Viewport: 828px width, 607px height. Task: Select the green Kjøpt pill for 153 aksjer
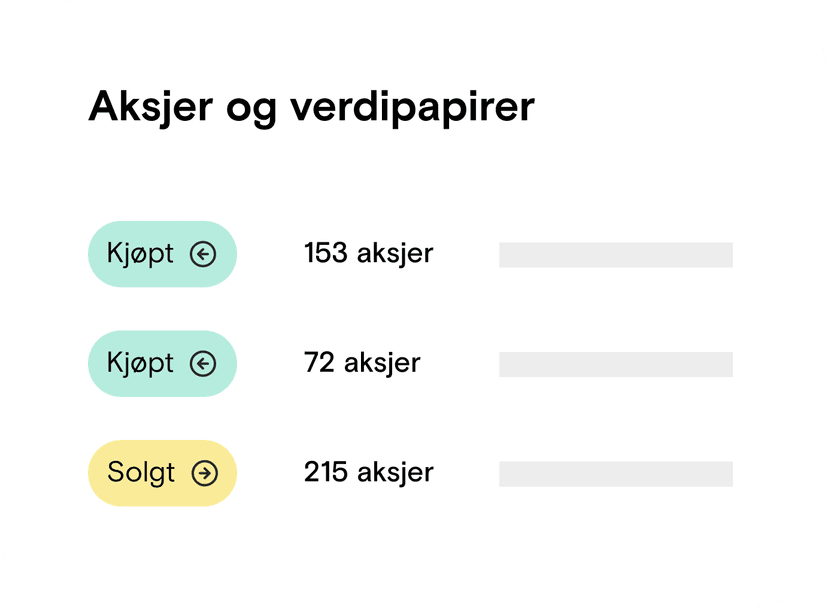coord(162,254)
